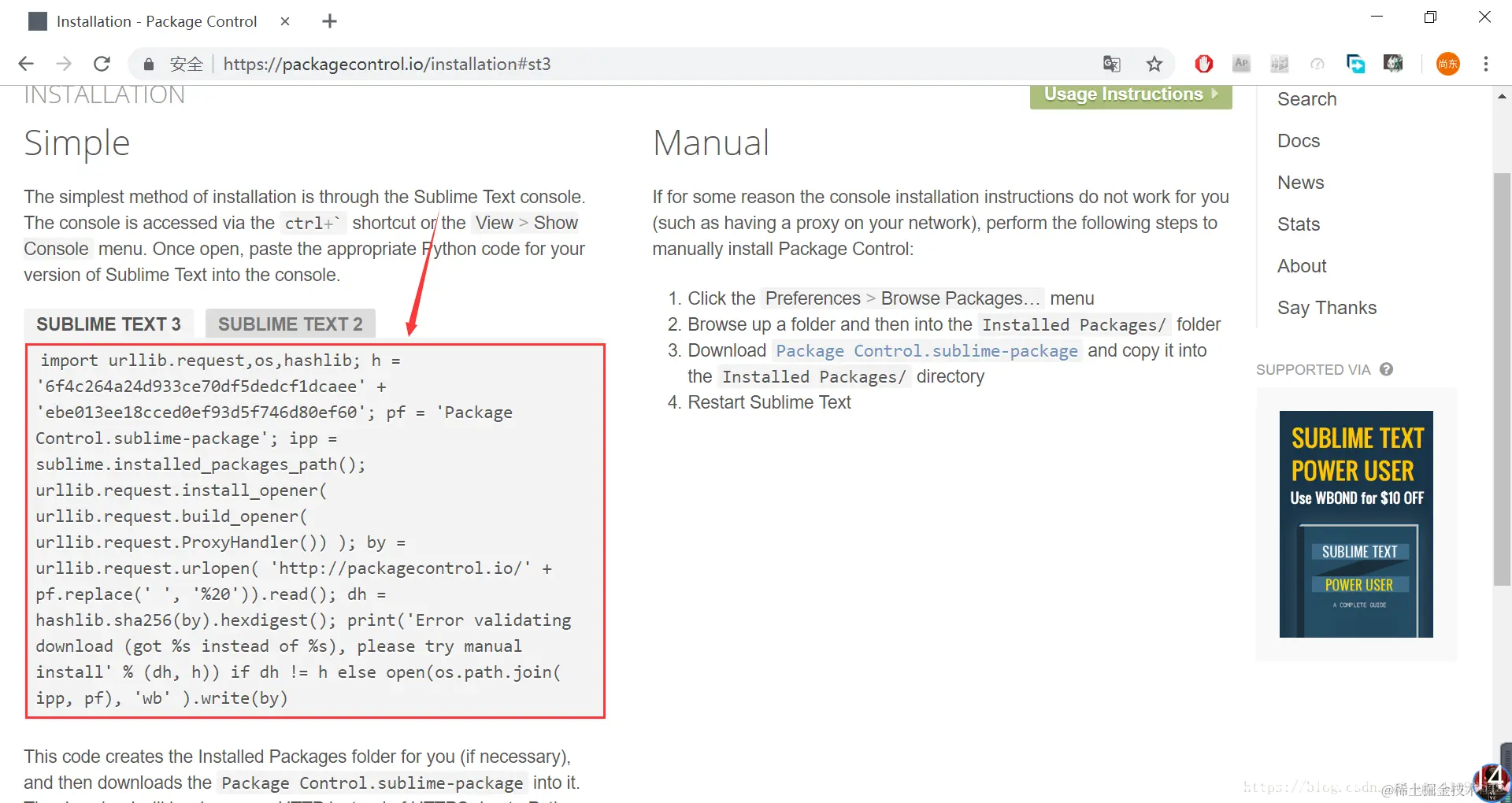Click the help icon next to Supported Via

point(1387,369)
